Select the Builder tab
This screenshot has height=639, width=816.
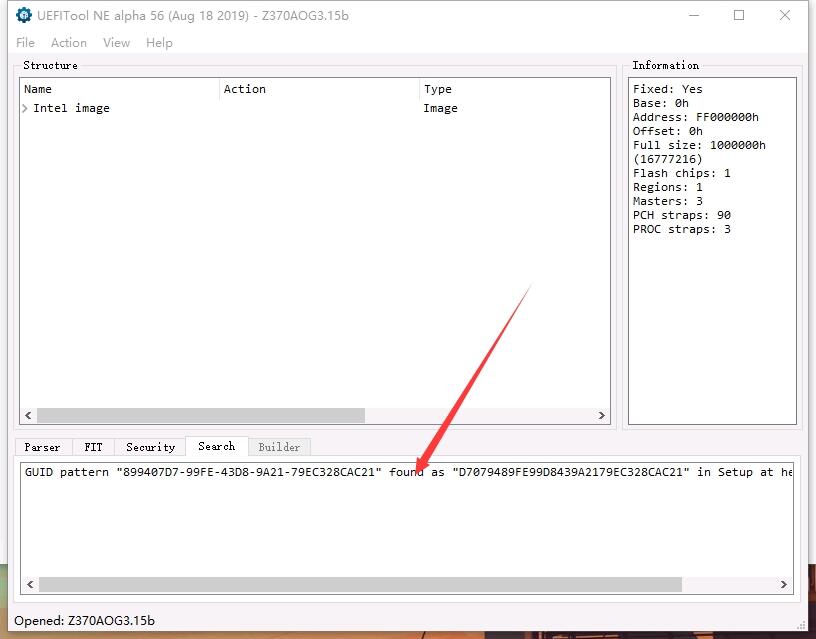(x=279, y=447)
